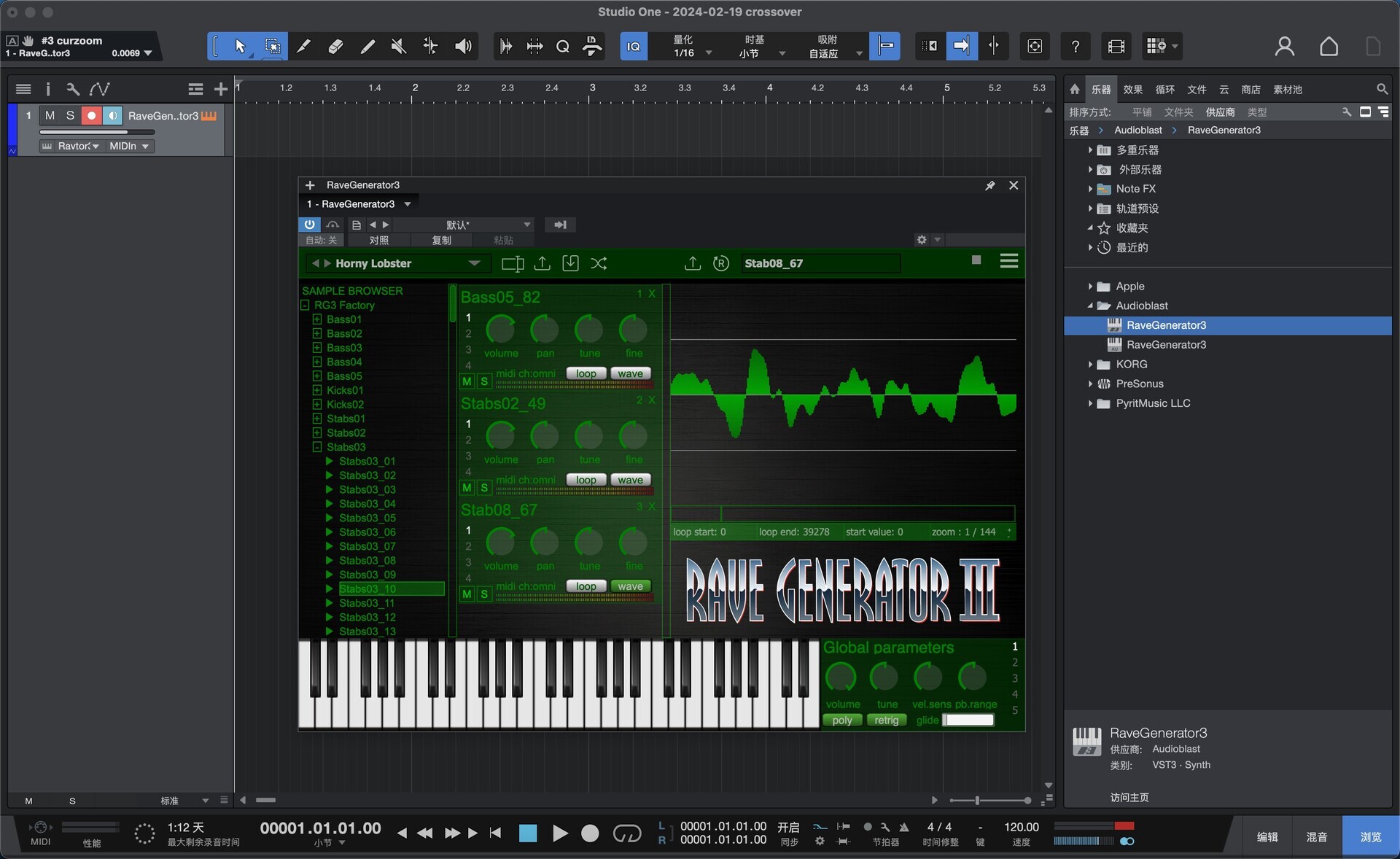Select the Listen speaker tool
1400x859 pixels.
[463, 47]
